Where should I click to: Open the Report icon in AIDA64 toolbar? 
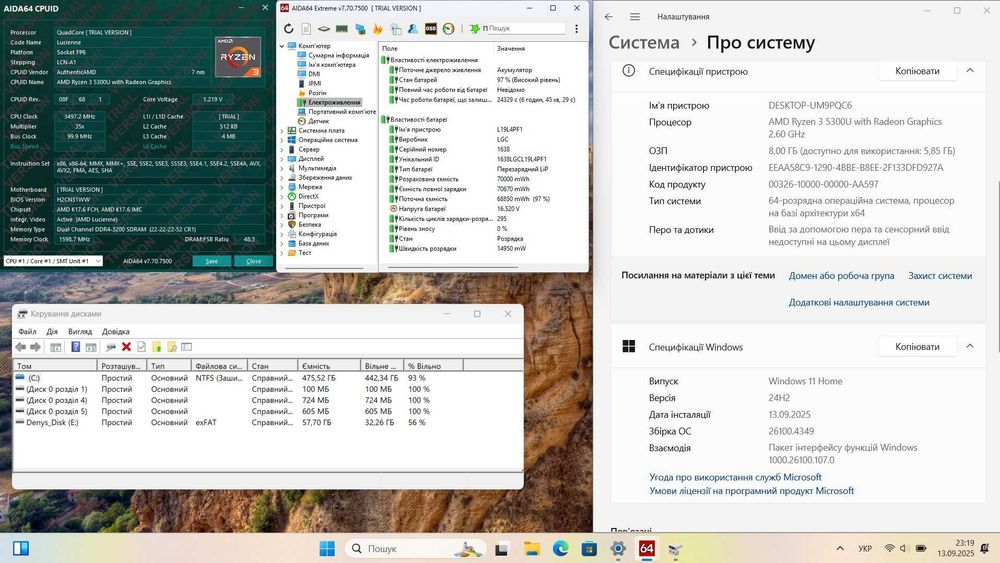tap(306, 29)
